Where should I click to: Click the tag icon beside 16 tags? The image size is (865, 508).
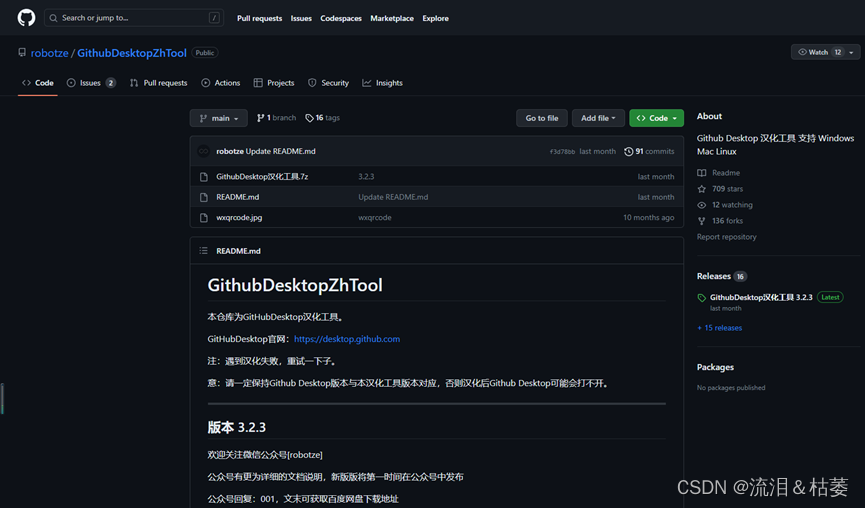click(x=309, y=118)
